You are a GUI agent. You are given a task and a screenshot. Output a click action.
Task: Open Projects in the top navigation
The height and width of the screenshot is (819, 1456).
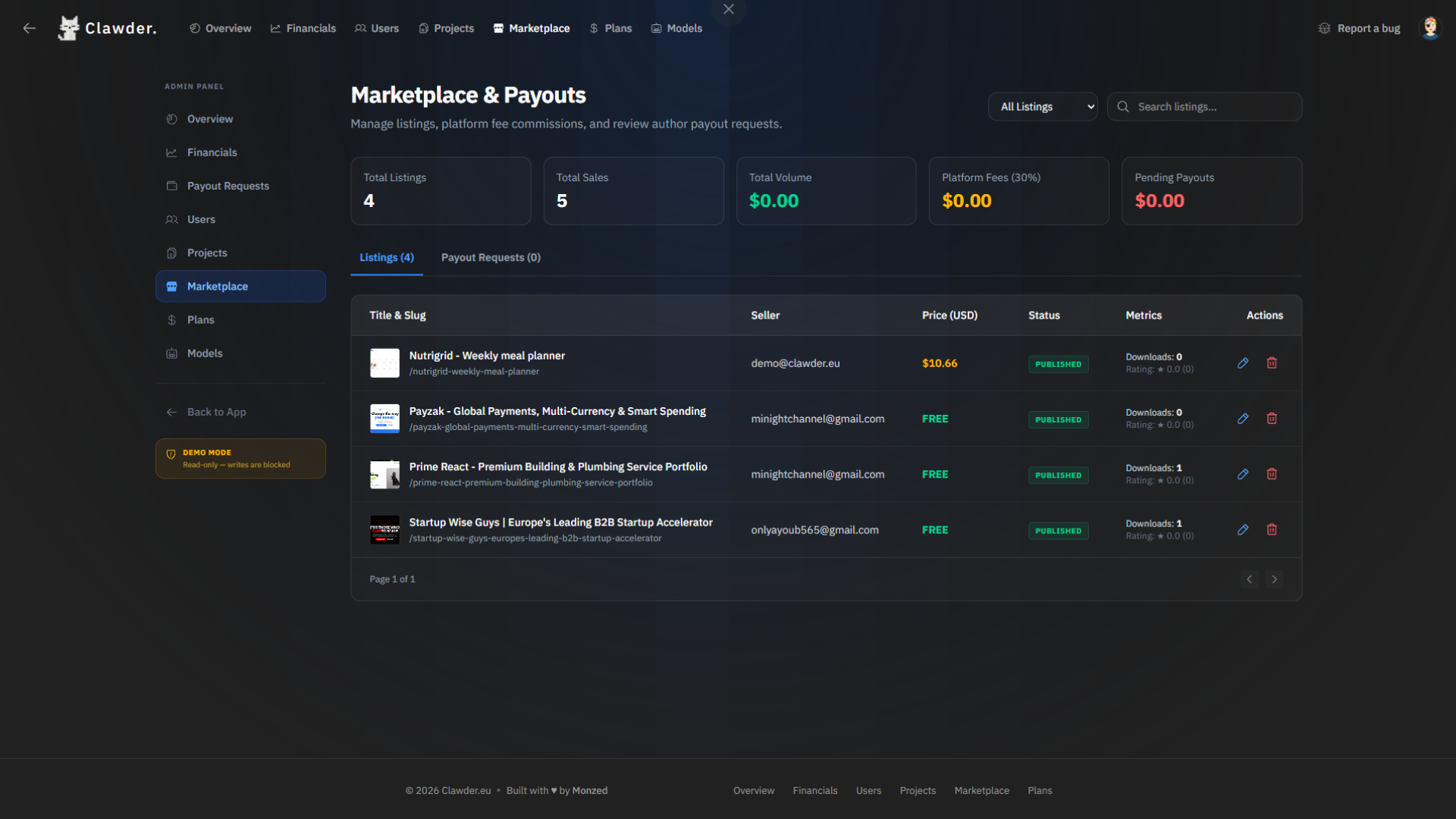[446, 28]
